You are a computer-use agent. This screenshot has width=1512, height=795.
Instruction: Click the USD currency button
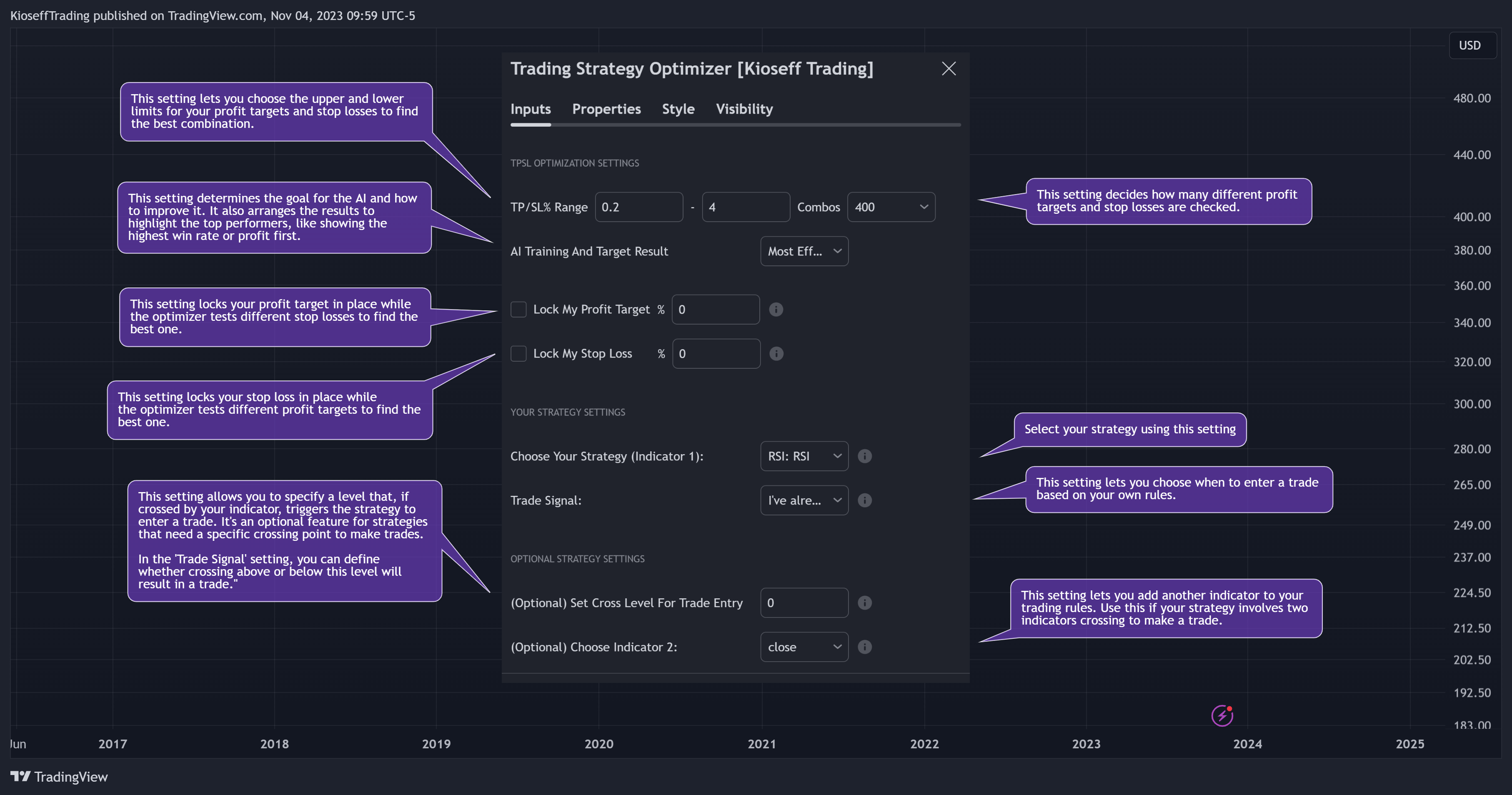pyautogui.click(x=1472, y=45)
